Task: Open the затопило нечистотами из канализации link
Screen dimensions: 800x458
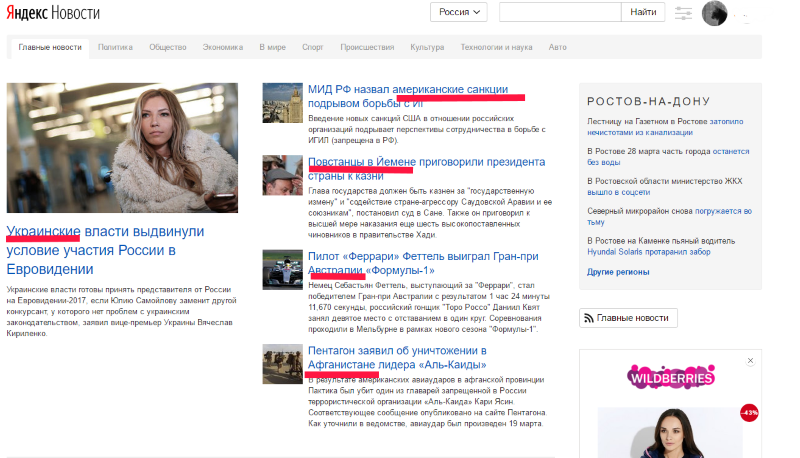Action: [x=665, y=127]
